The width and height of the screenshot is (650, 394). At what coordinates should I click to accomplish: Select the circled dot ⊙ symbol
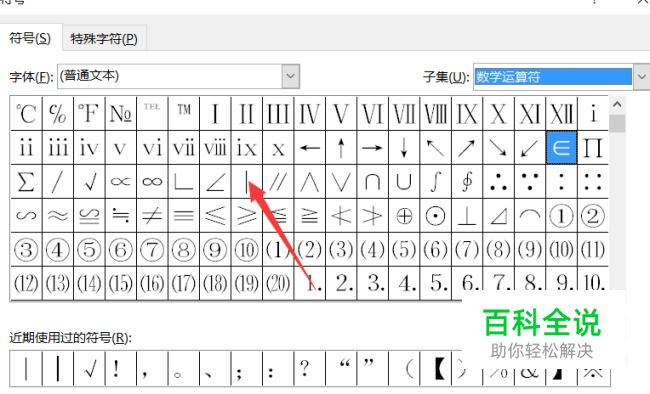click(x=435, y=216)
